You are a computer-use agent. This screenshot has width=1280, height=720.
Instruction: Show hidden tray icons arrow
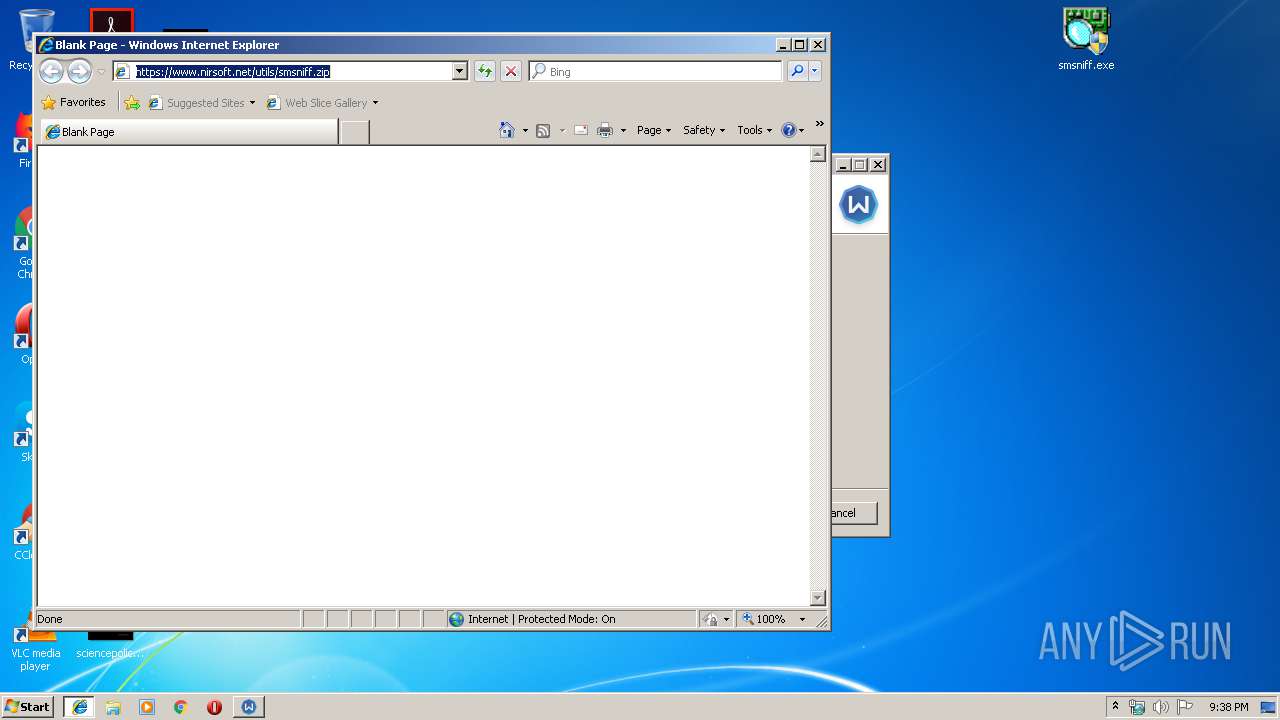[1116, 706]
